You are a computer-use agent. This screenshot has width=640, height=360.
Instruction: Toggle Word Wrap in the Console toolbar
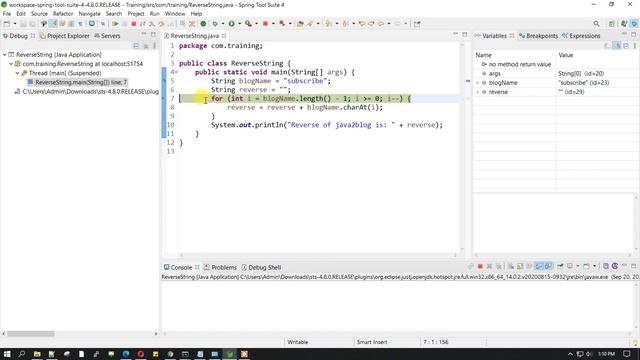click(x=529, y=266)
